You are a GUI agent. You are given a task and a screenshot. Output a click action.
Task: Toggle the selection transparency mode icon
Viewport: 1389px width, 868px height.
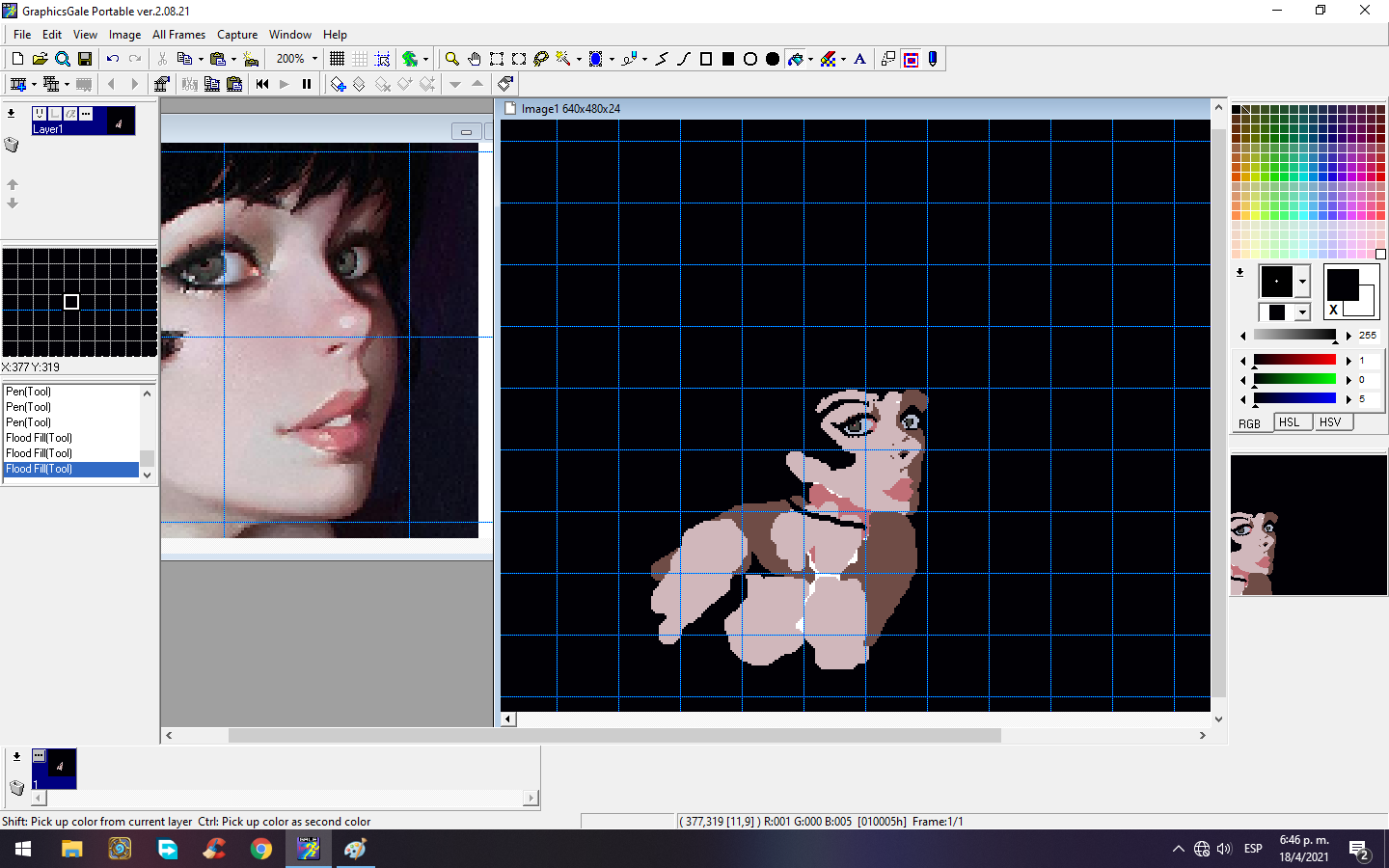coord(911,59)
